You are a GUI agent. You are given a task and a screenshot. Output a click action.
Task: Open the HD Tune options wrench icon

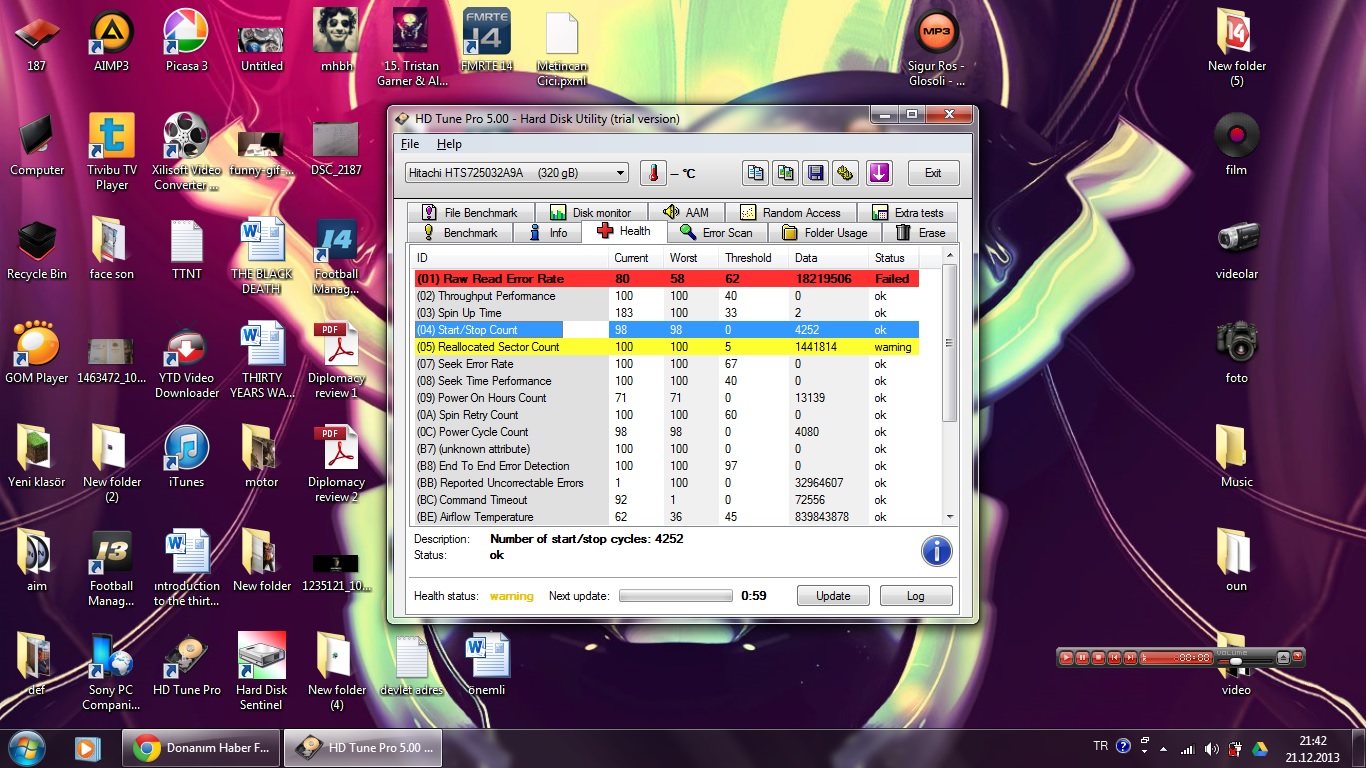point(846,173)
